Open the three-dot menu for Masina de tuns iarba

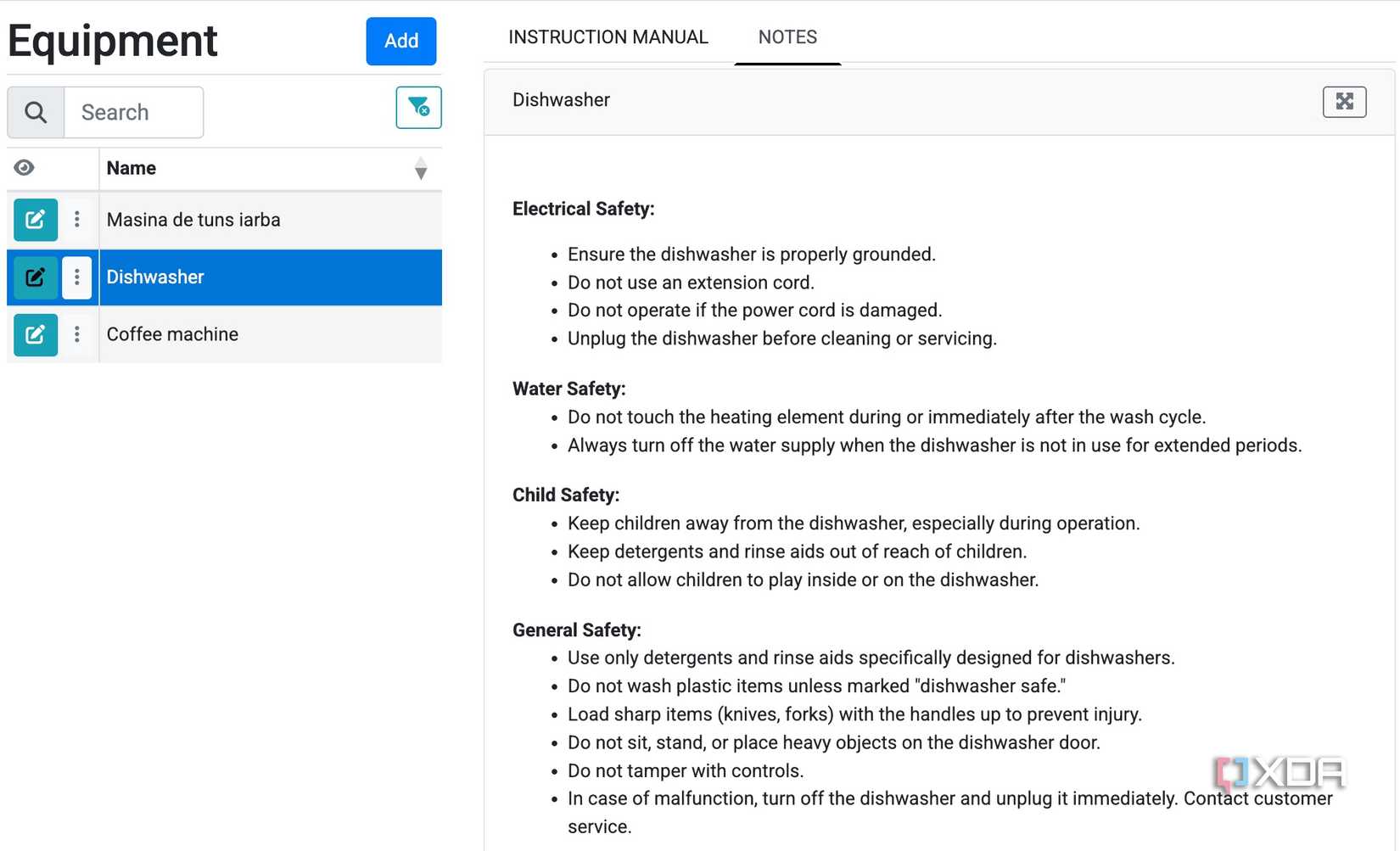click(x=77, y=220)
